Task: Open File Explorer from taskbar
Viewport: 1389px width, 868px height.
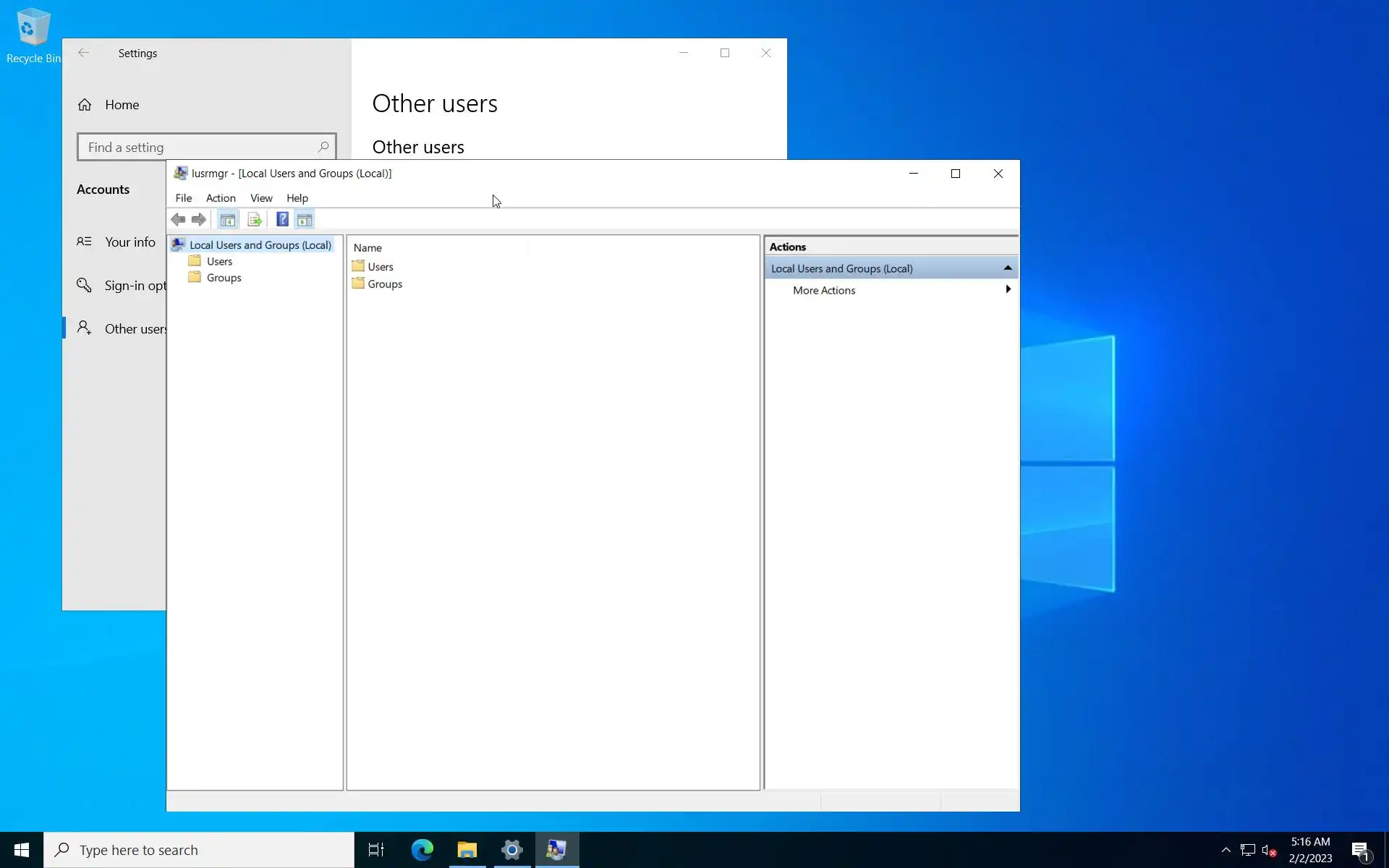Action: [x=467, y=850]
